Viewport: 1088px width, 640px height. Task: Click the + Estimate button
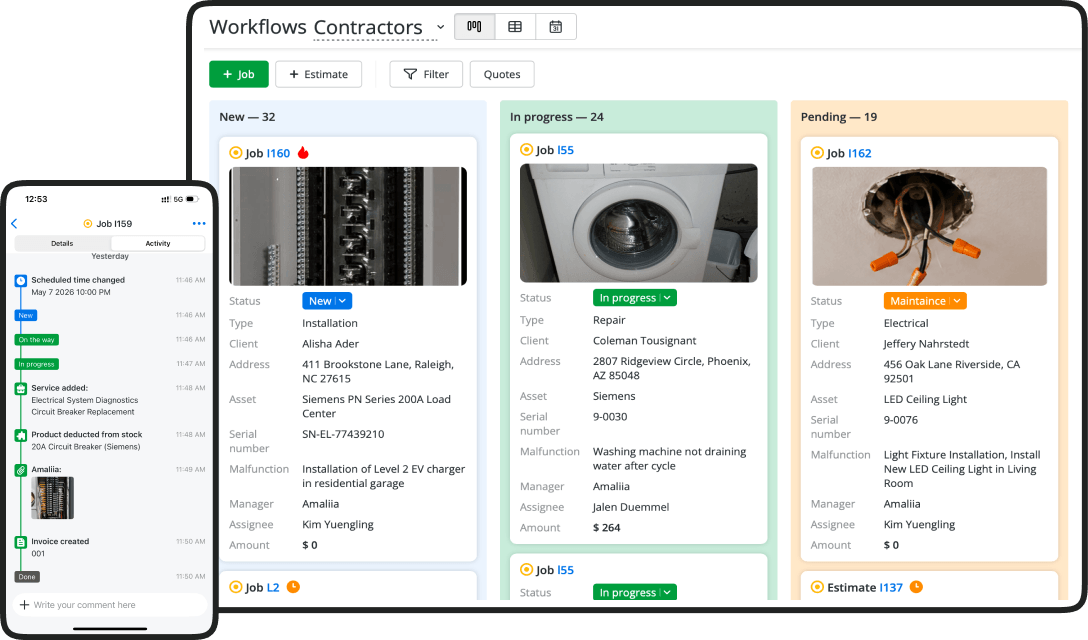(x=318, y=74)
